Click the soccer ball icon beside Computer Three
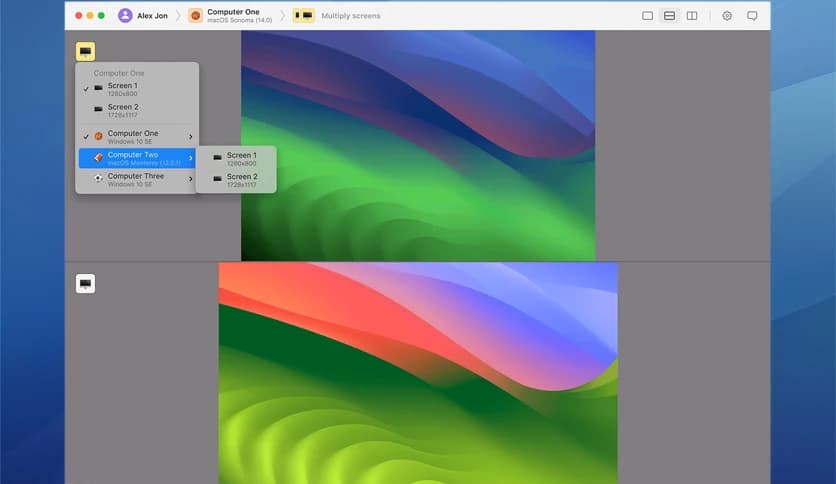 click(x=99, y=179)
